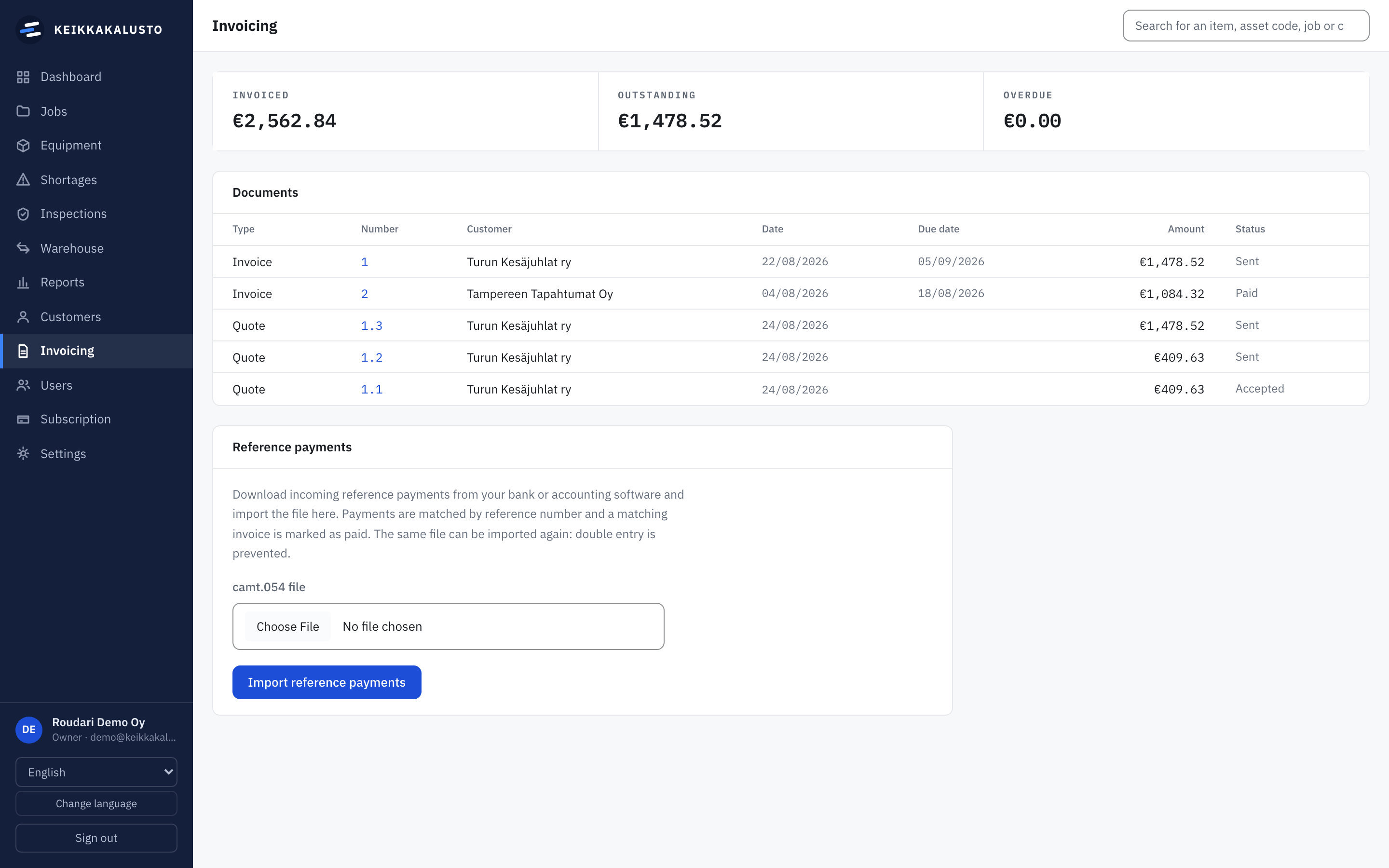Screen dimensions: 1389x868
Task: Focus the item and asset search field
Action: 1245,26
